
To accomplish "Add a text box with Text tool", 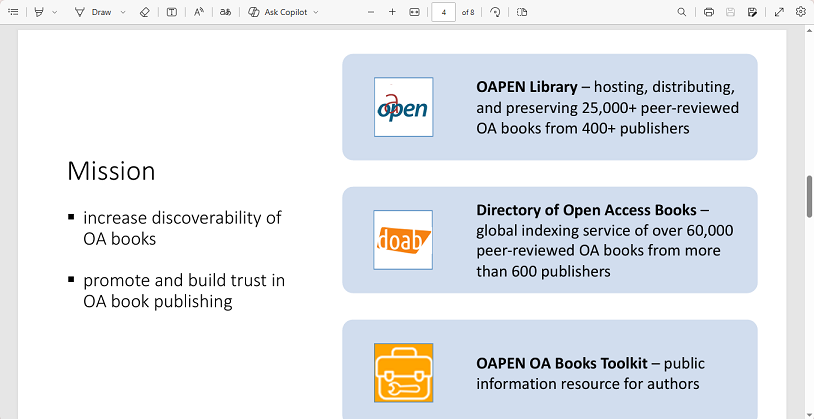I will tap(171, 12).
